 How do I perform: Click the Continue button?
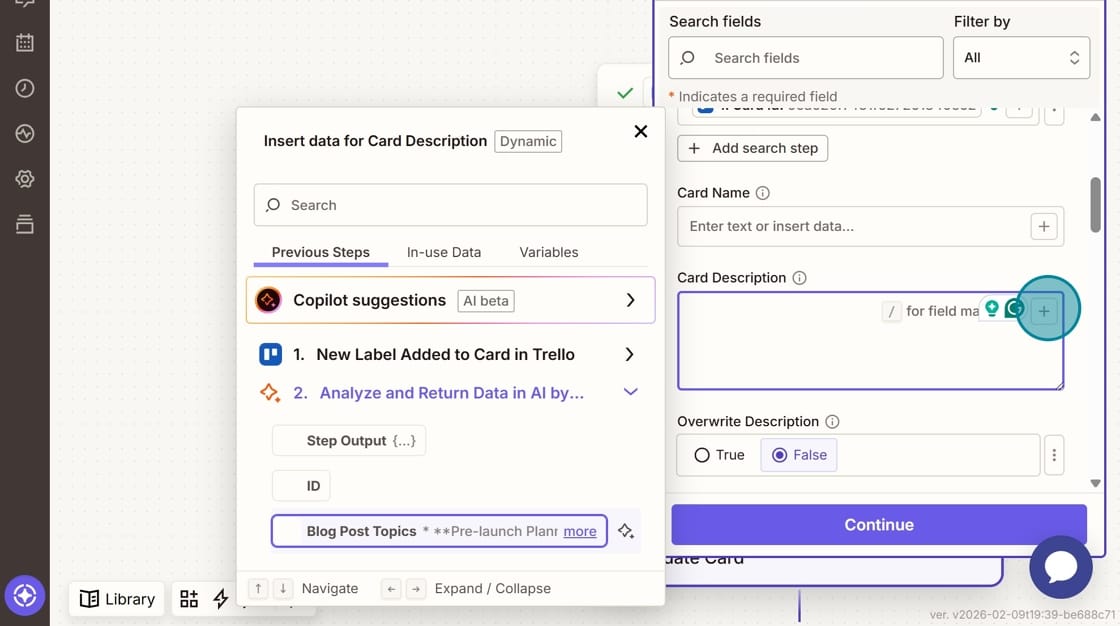coord(878,524)
